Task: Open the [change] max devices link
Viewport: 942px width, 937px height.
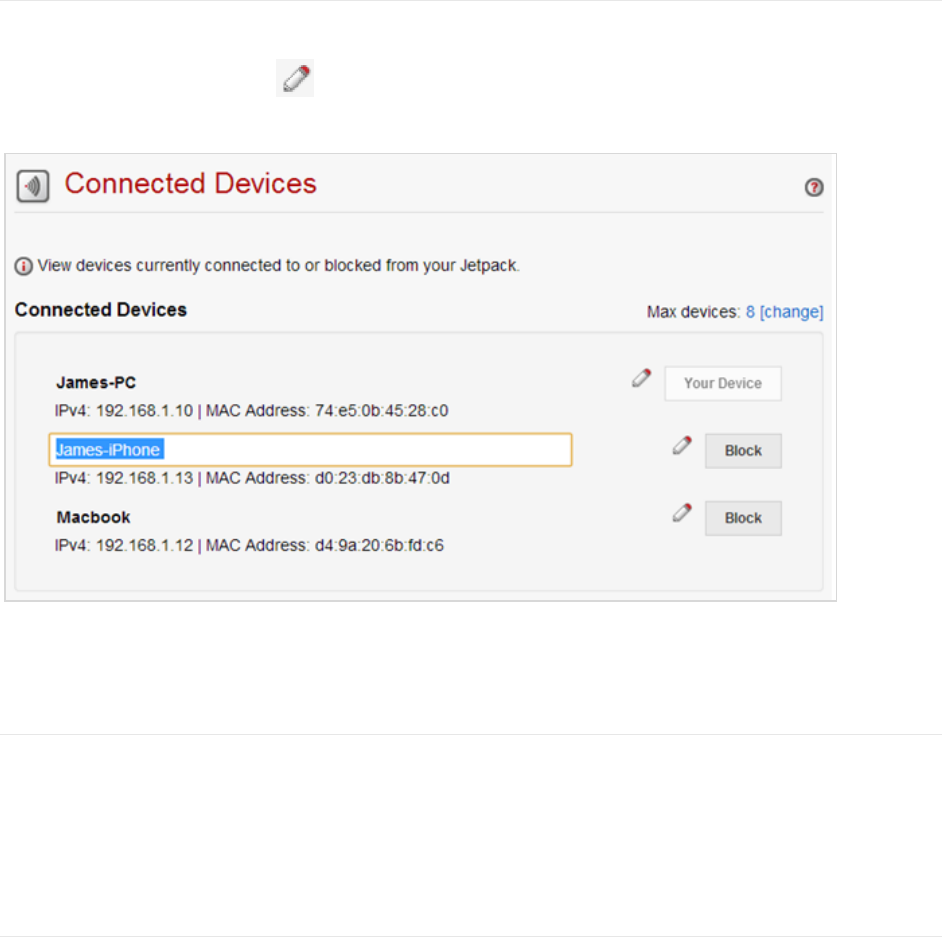Action: [x=791, y=312]
